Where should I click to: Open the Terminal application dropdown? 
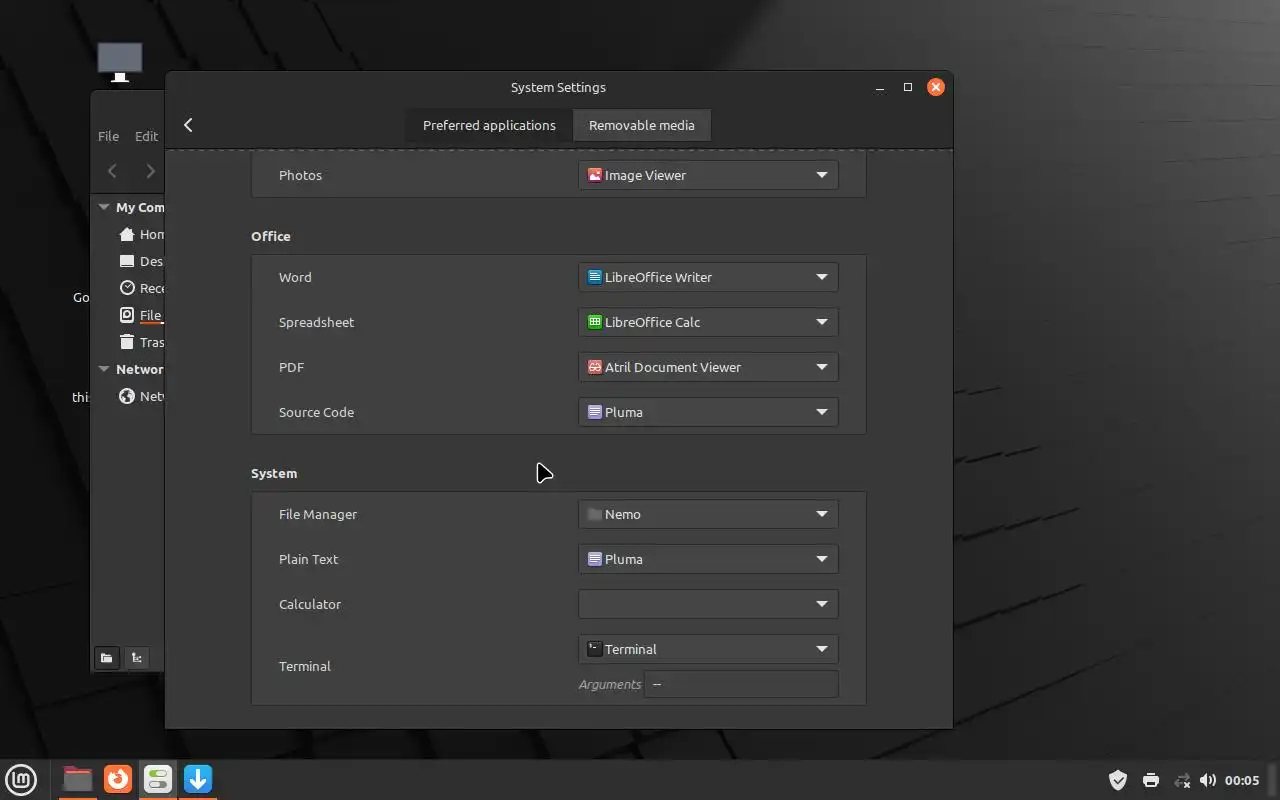click(708, 649)
